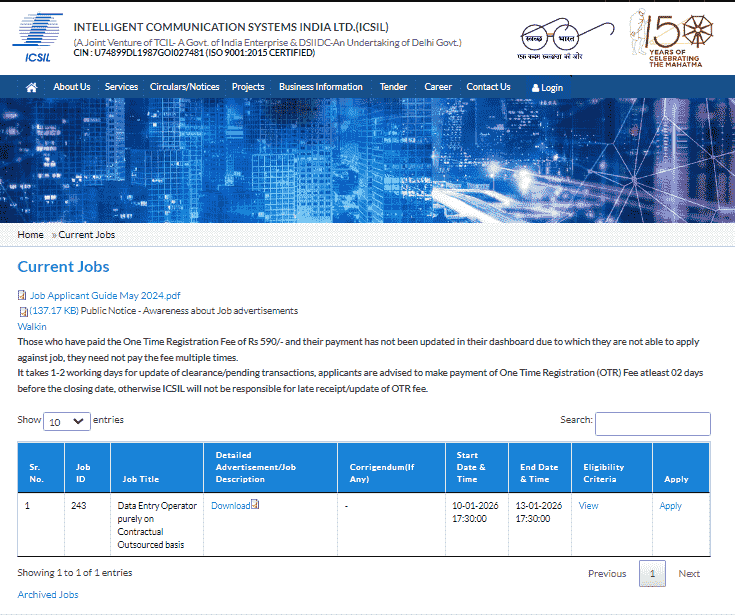Screen dimensions: 735x615
Task: Open the Services menu
Action: 121,87
